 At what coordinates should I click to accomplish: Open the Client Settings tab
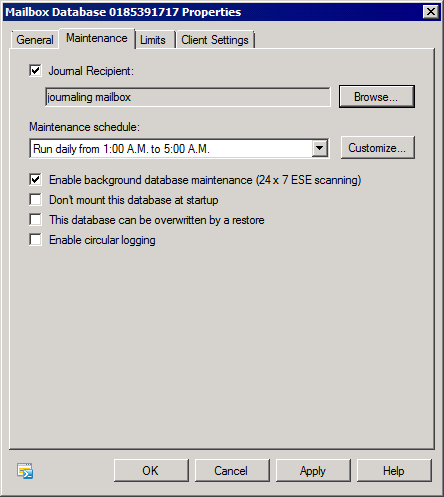pyautogui.click(x=215, y=40)
